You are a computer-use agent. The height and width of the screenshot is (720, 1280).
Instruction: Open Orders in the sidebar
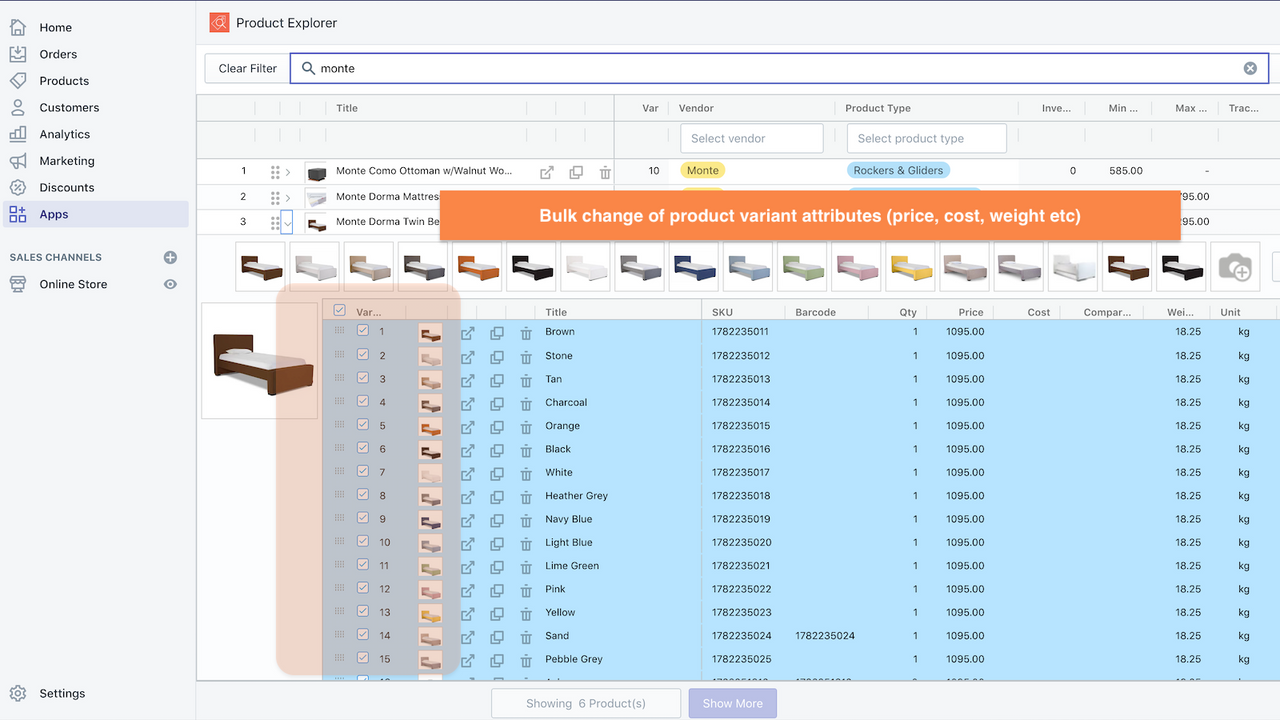tap(58, 54)
